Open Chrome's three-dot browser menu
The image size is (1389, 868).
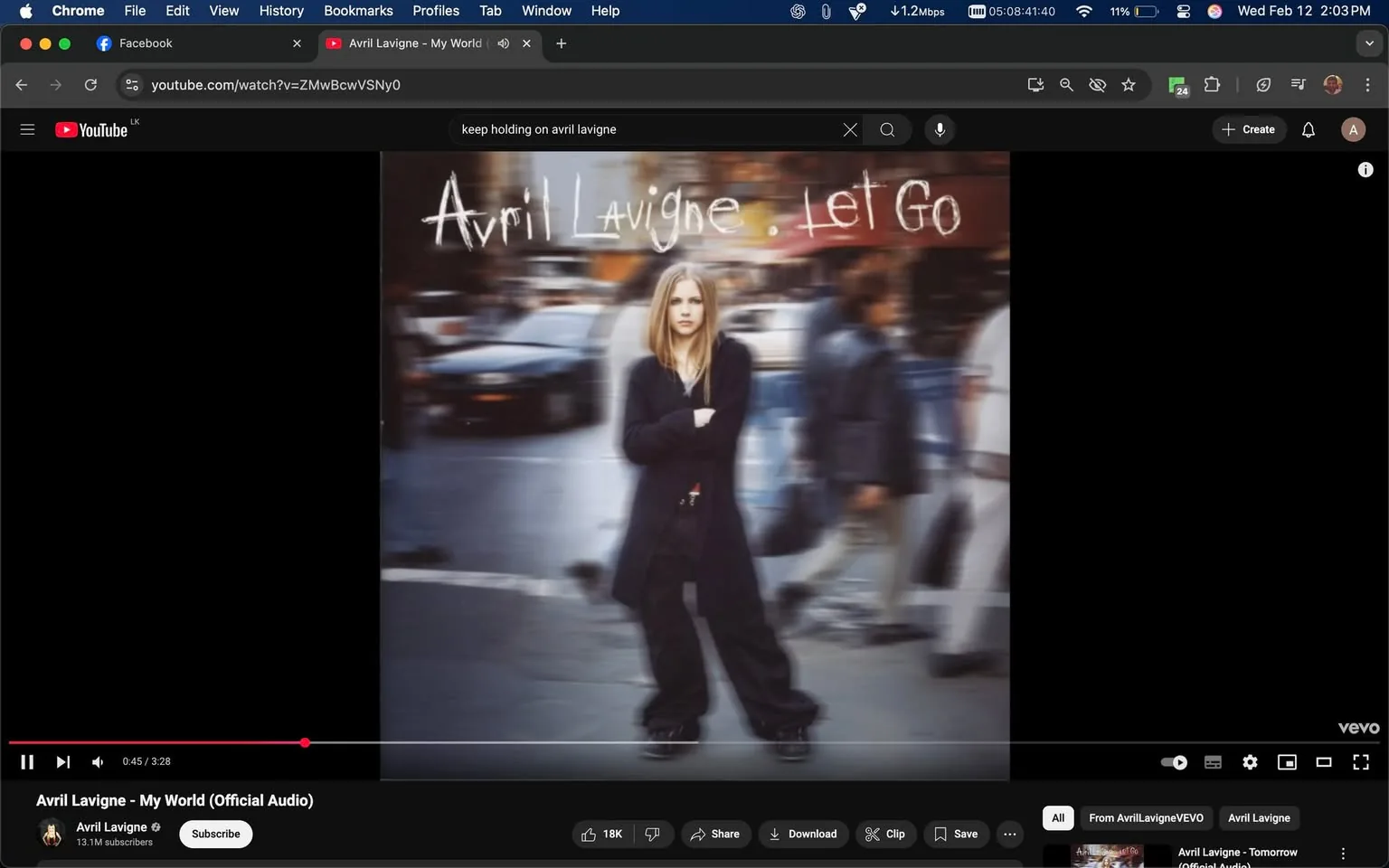[1368, 84]
